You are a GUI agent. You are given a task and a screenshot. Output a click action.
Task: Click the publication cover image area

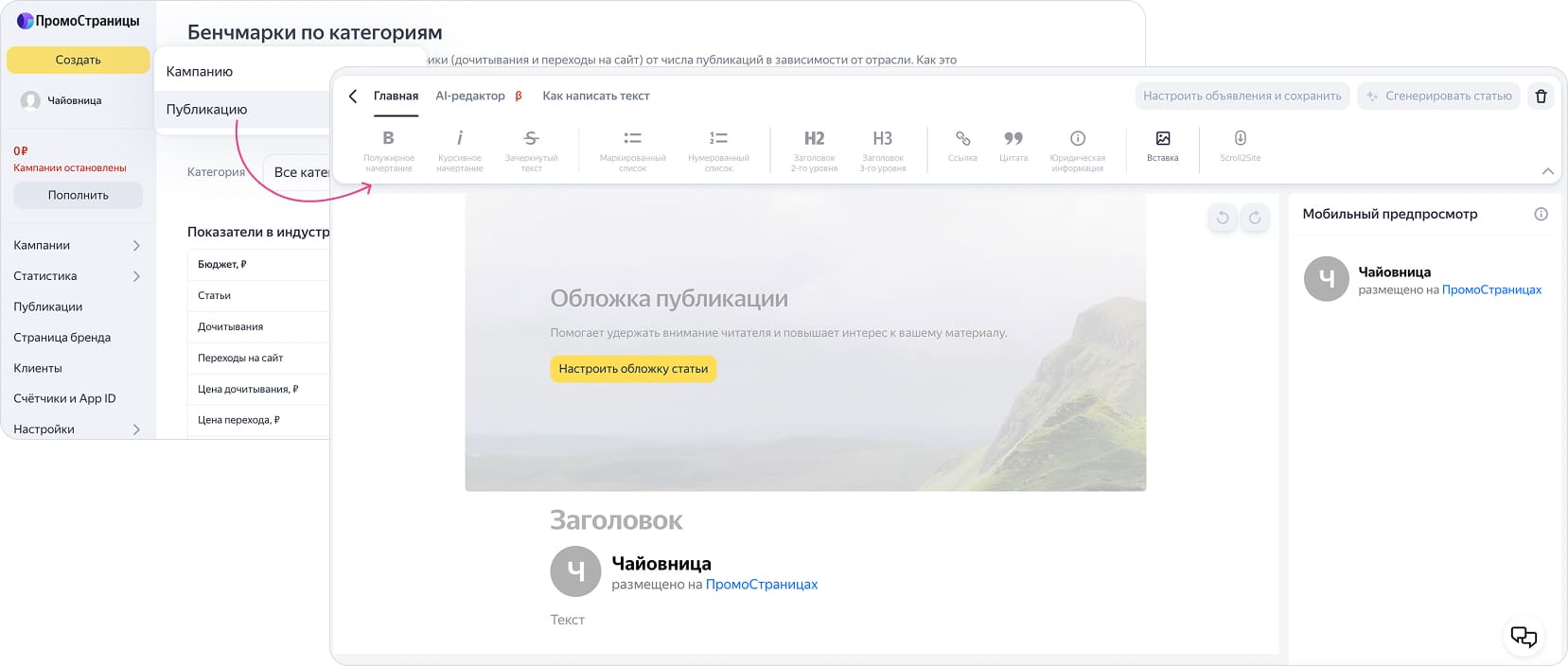point(805,342)
